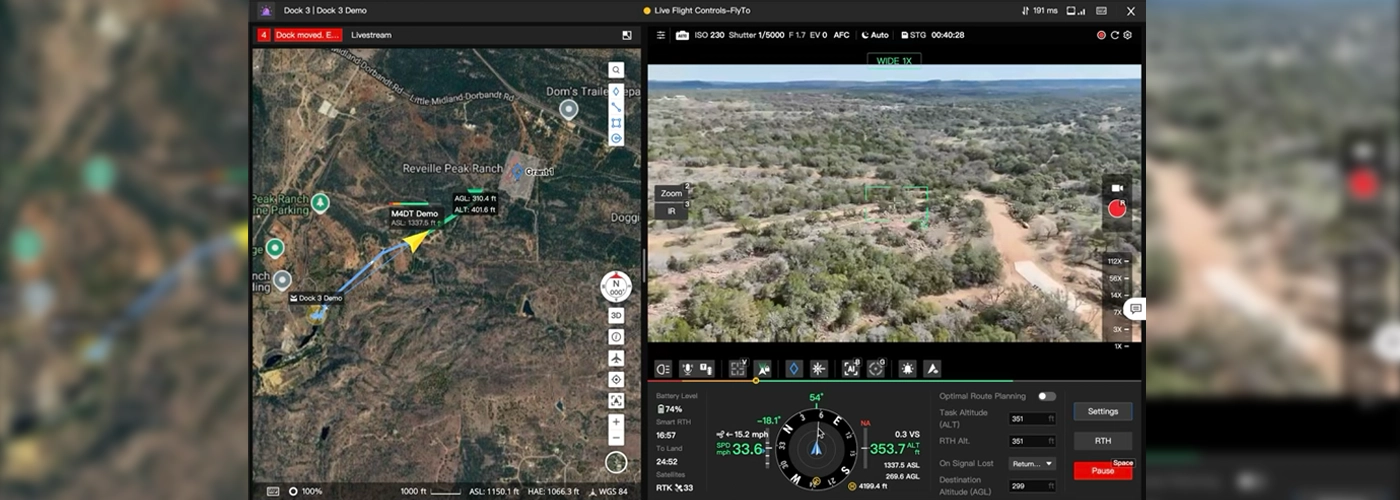Enable Optimal Route Planning switch
The height and width of the screenshot is (500, 1400).
[x=1047, y=396]
